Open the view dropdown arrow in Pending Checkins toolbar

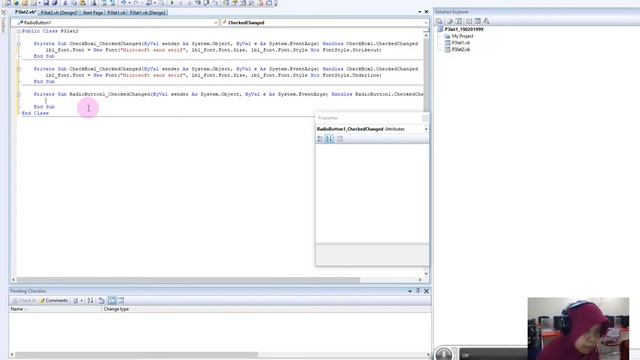click(x=82, y=300)
